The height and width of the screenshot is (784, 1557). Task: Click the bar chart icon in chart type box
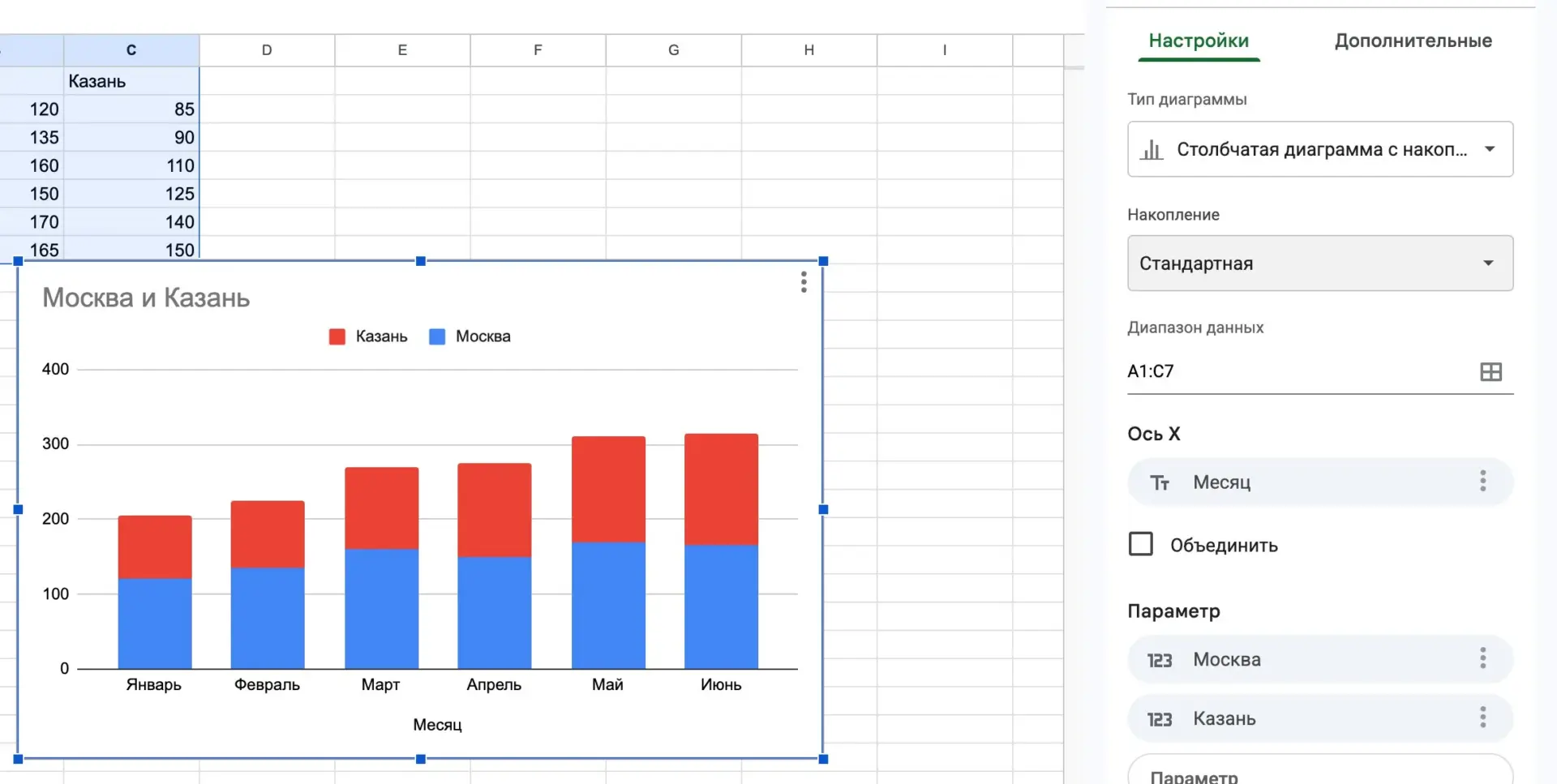pyautogui.click(x=1152, y=150)
